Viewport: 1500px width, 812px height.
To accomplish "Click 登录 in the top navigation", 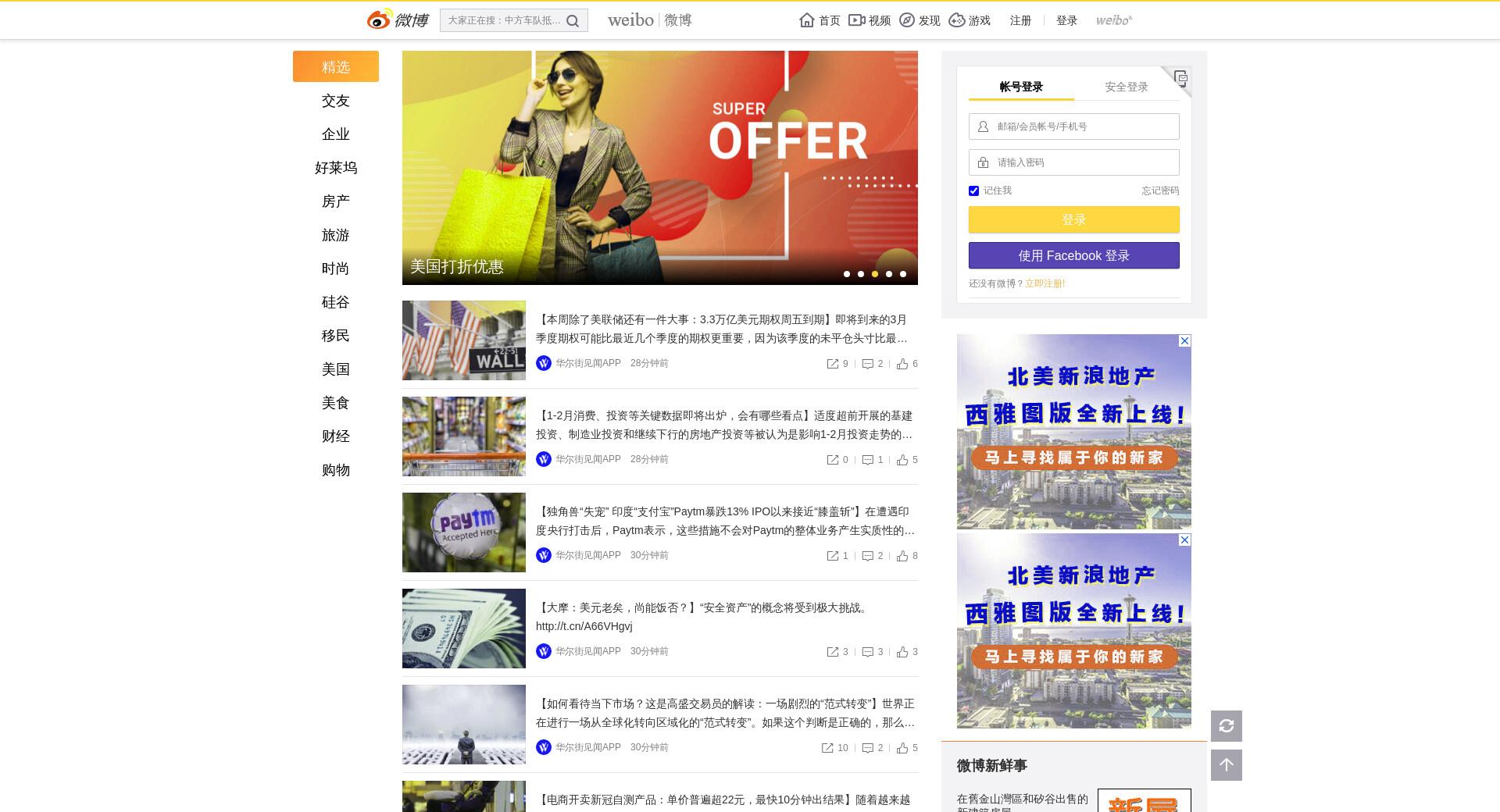I will coord(1066,20).
